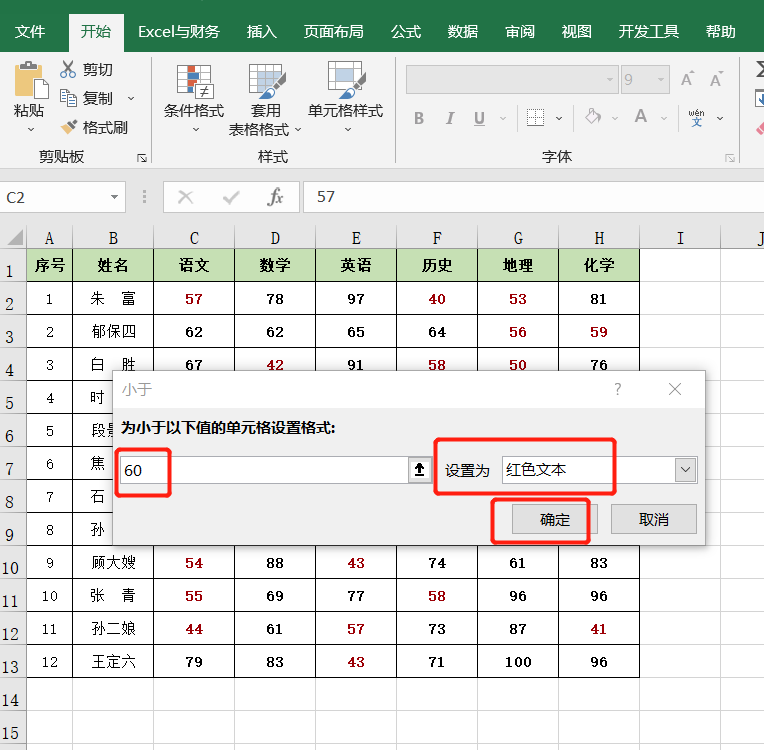Click the Decrease Font Size icon
Viewport: 764px width, 750px height.
point(716,79)
